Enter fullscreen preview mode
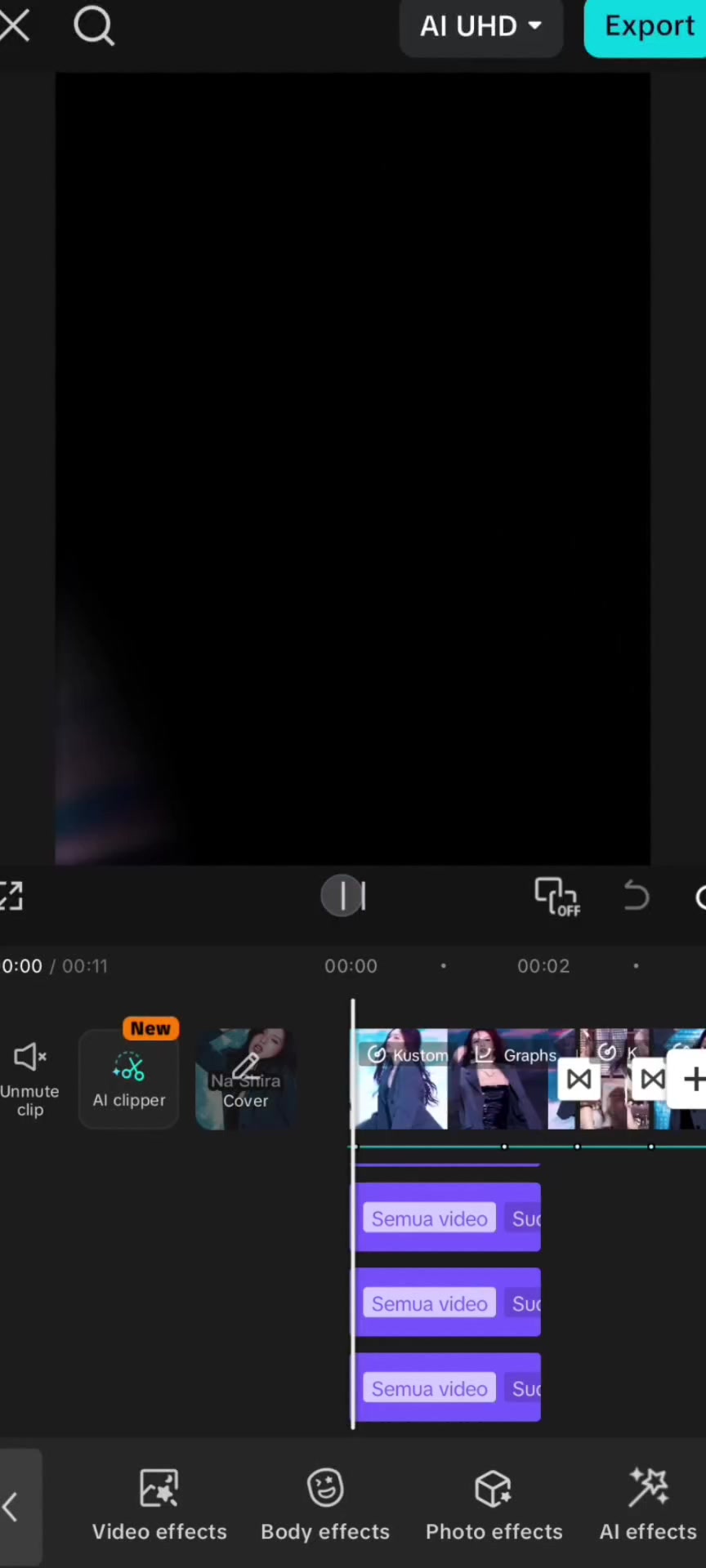This screenshot has height=1568, width=706. (11, 896)
